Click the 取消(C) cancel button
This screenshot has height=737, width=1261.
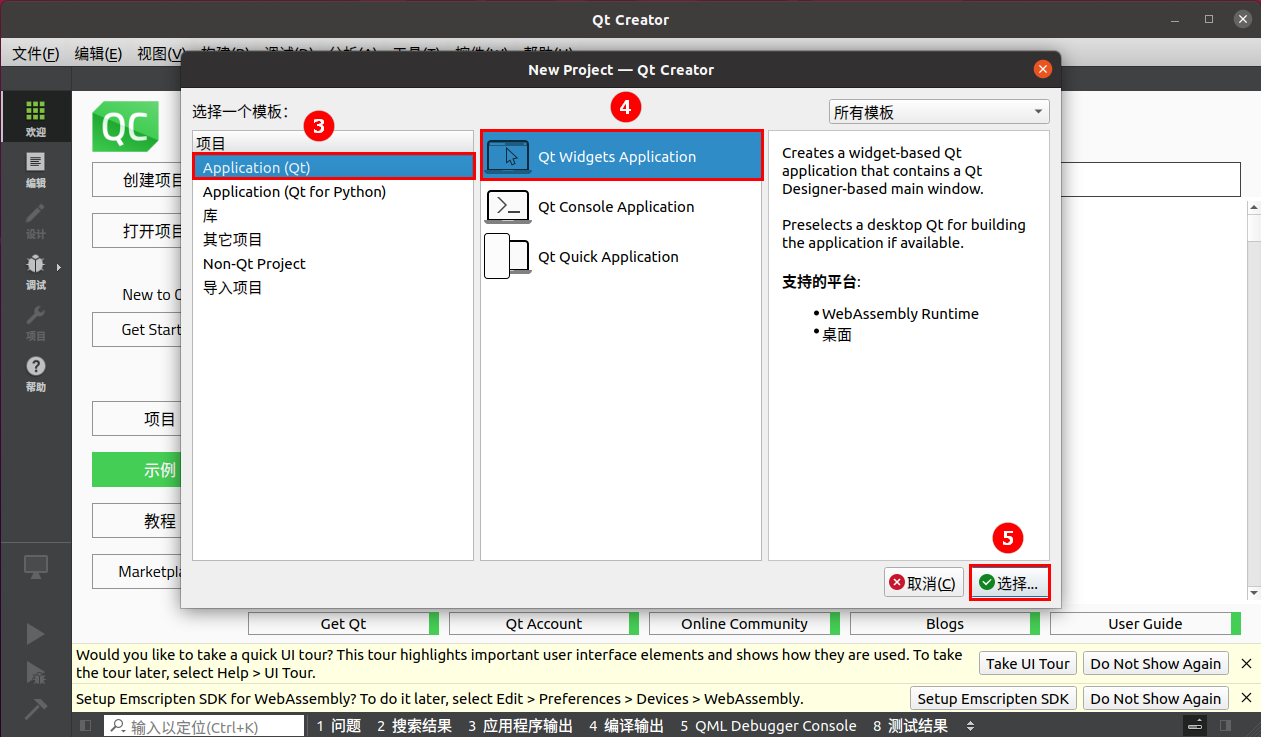(x=923, y=583)
